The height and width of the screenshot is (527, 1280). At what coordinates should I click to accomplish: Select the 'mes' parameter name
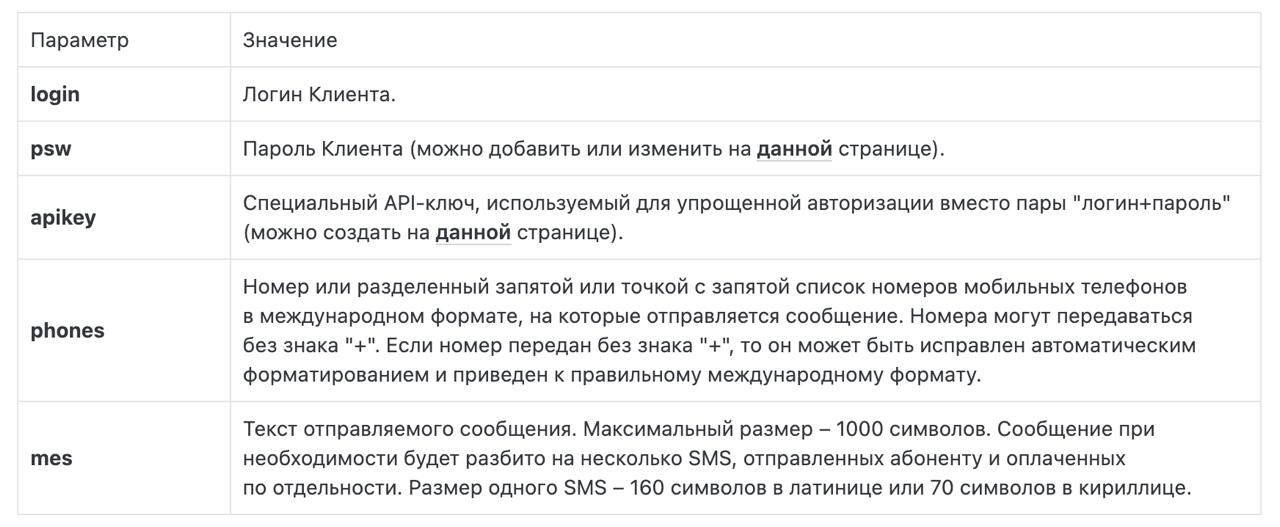point(51,459)
